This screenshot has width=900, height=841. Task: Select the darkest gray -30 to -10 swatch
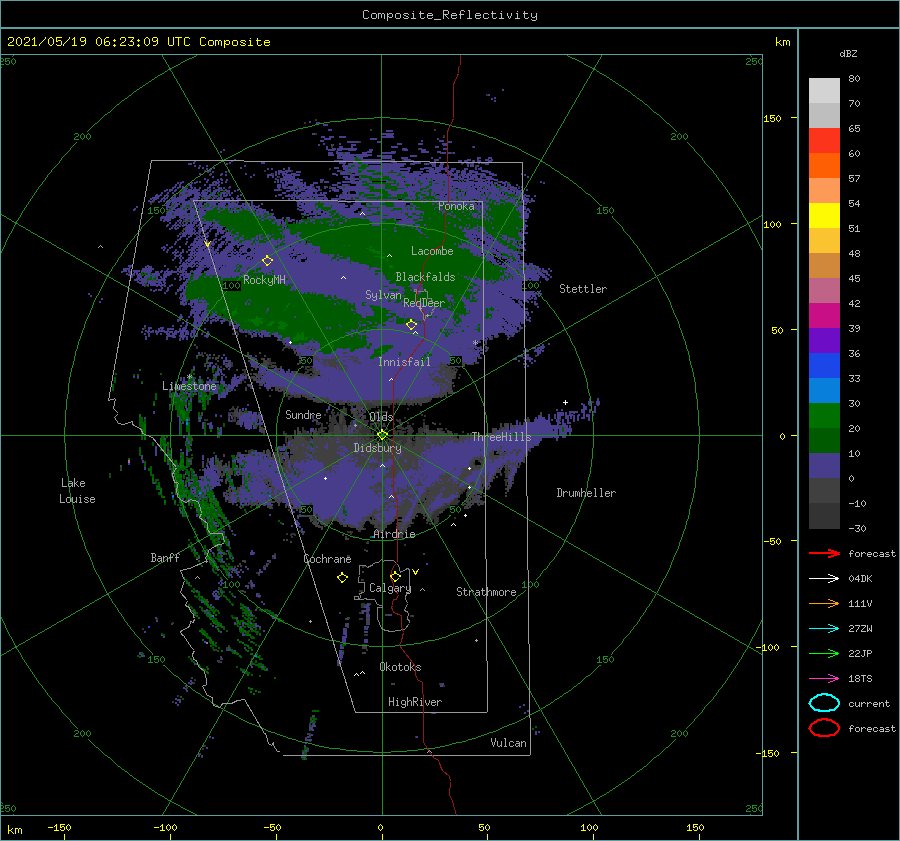click(824, 516)
